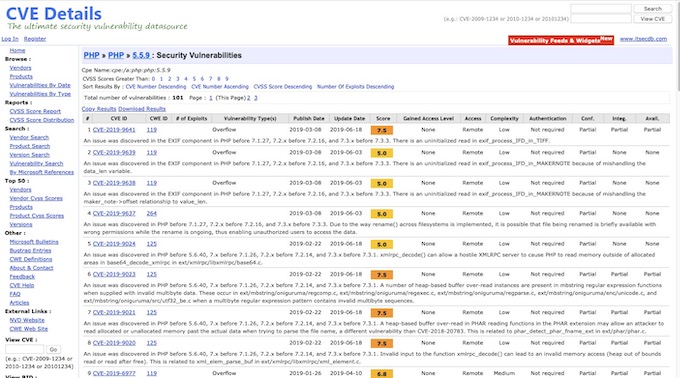Open the Feedback link
This screenshot has height=378, width=680.
click(22, 277)
